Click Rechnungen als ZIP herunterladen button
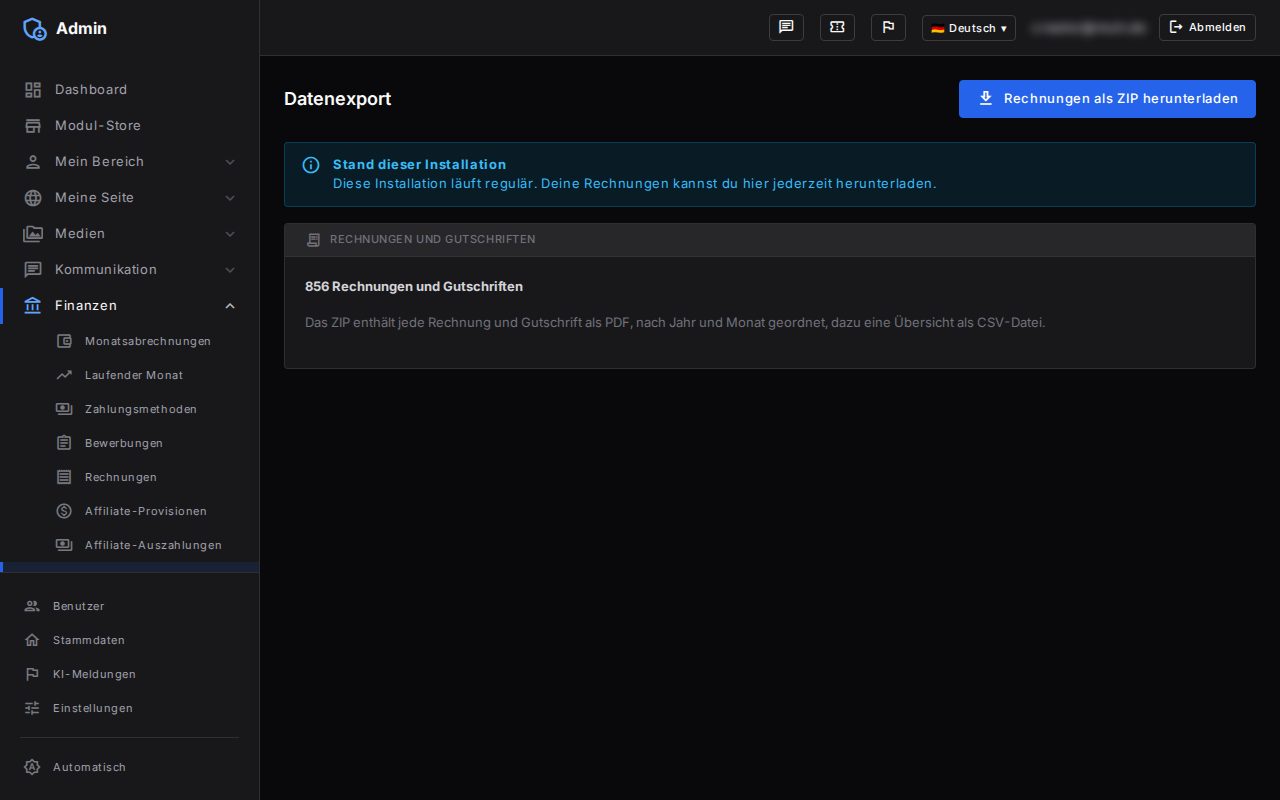The image size is (1280, 800). (1107, 99)
